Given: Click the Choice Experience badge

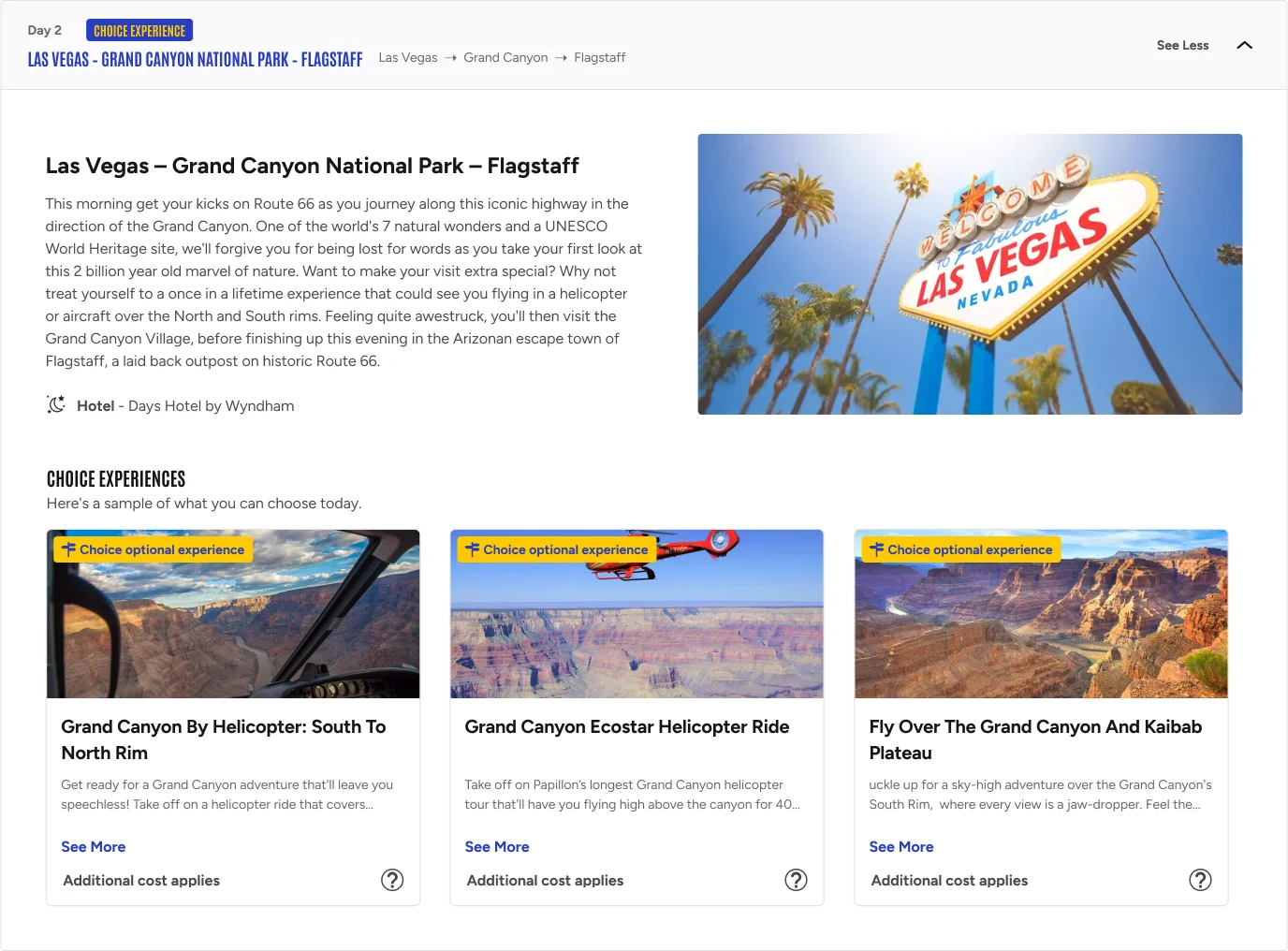Looking at the screenshot, I should coord(139,31).
